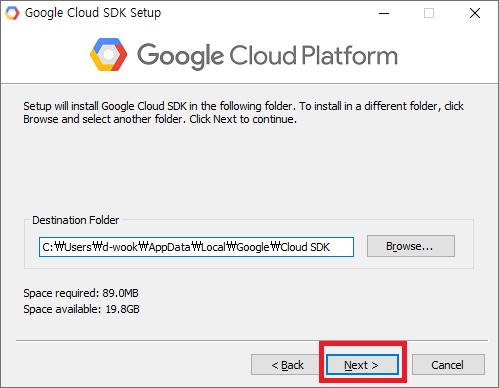499x388 pixels.
Task: Minimize the setup window
Action: (384, 13)
